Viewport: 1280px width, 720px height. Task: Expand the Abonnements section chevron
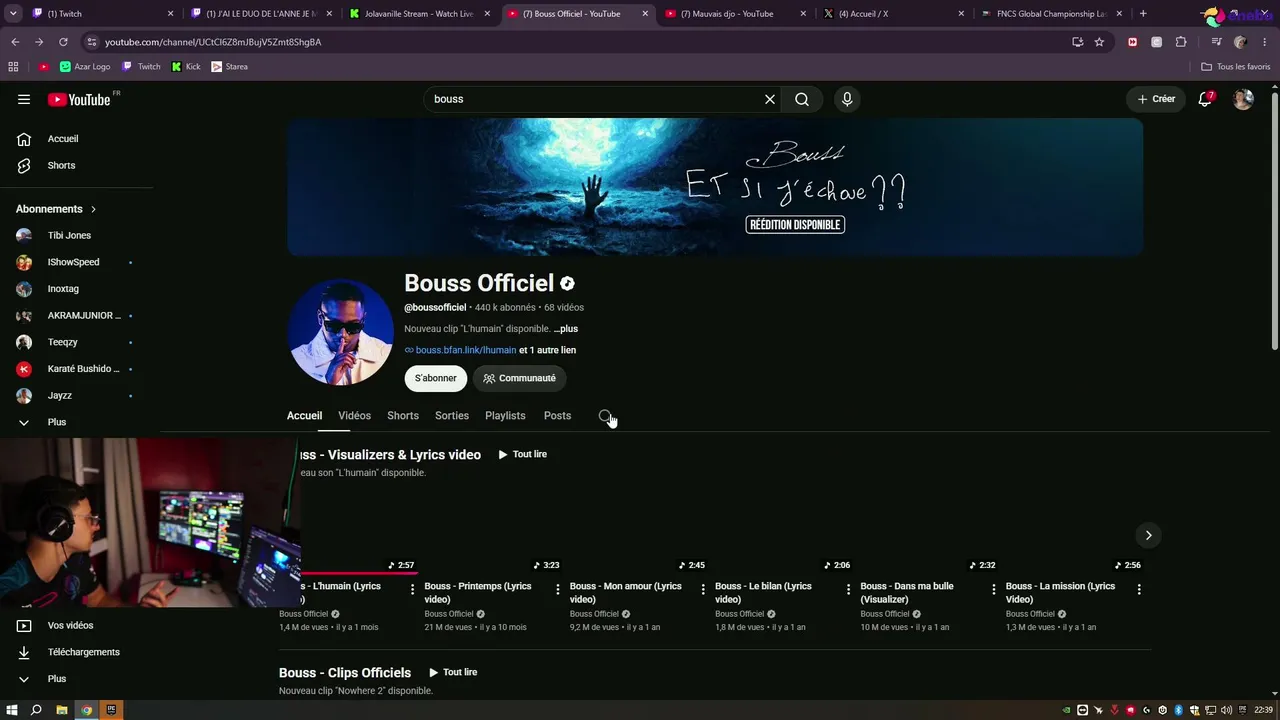93,209
